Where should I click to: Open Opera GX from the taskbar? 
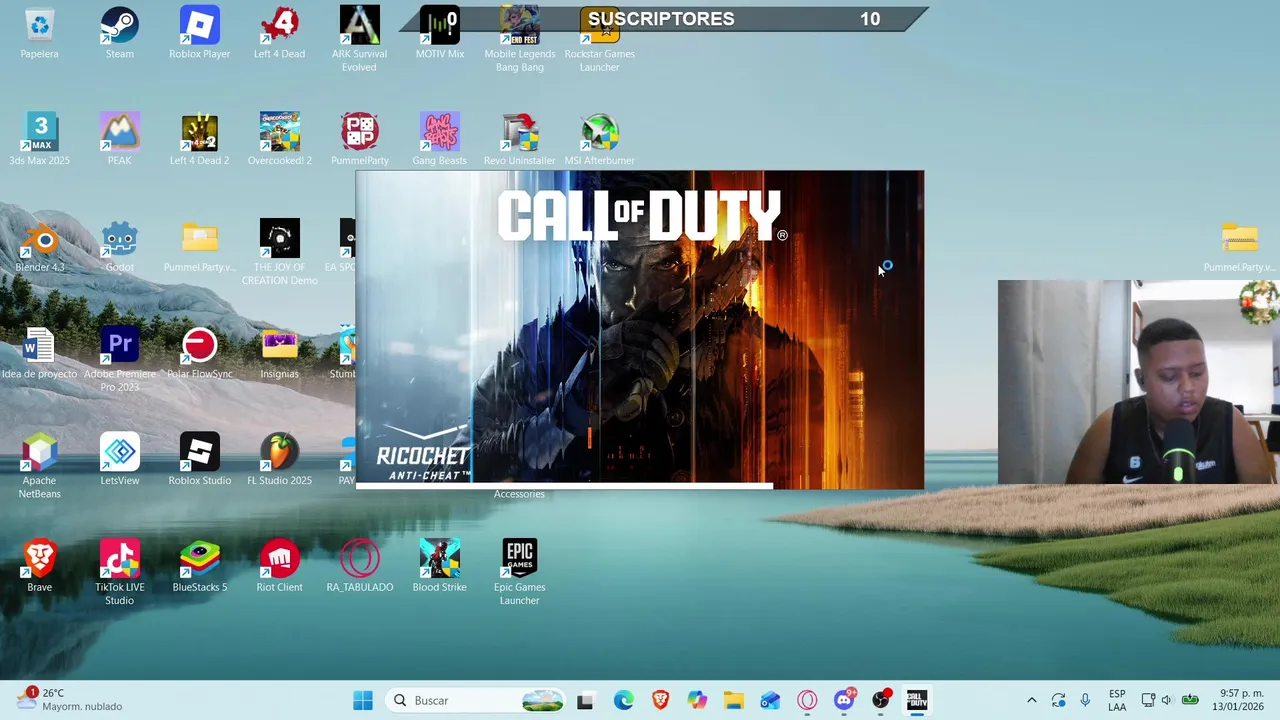pyautogui.click(x=807, y=700)
